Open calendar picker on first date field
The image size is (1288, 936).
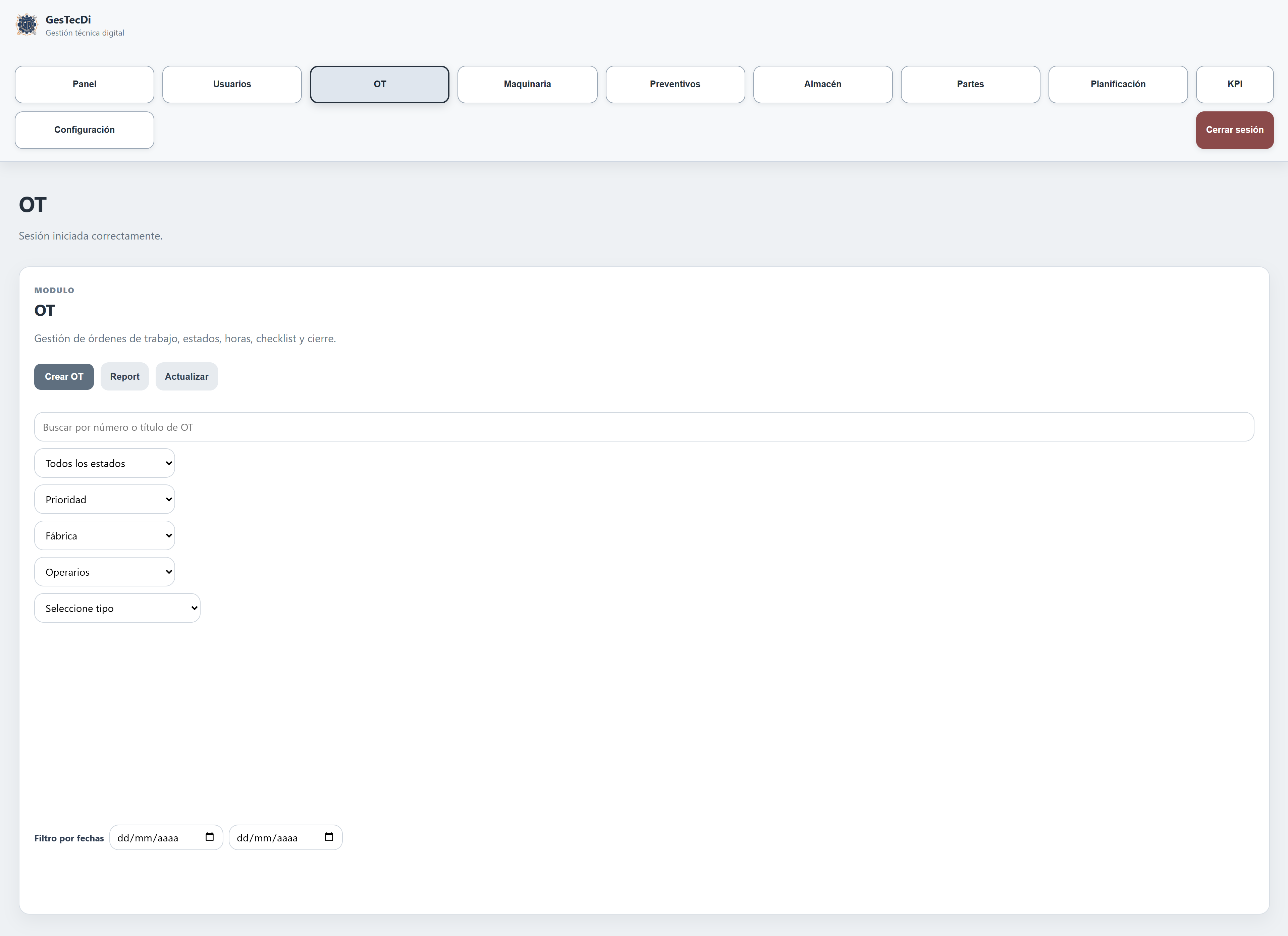[210, 837]
